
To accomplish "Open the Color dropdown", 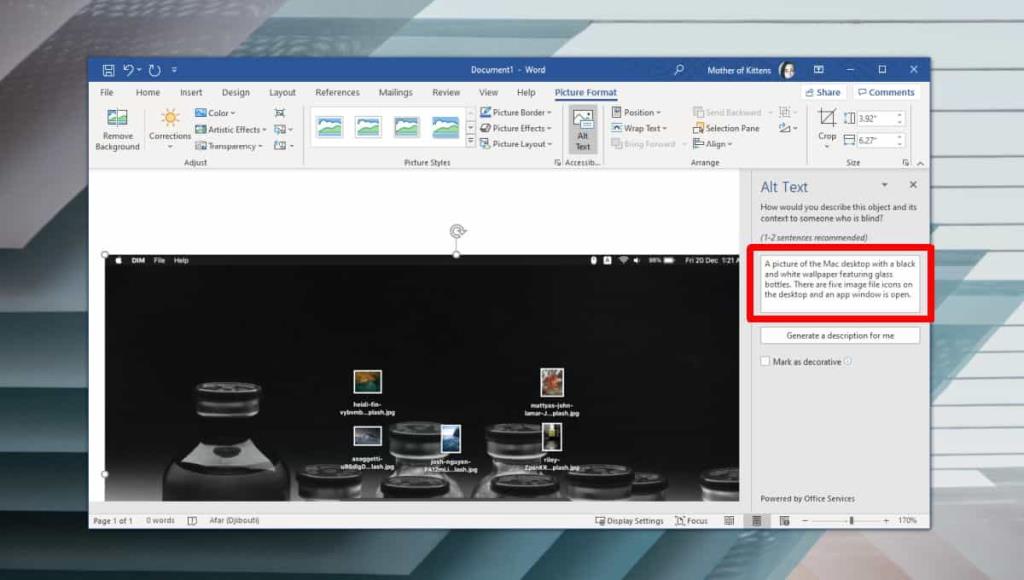I will pyautogui.click(x=216, y=112).
